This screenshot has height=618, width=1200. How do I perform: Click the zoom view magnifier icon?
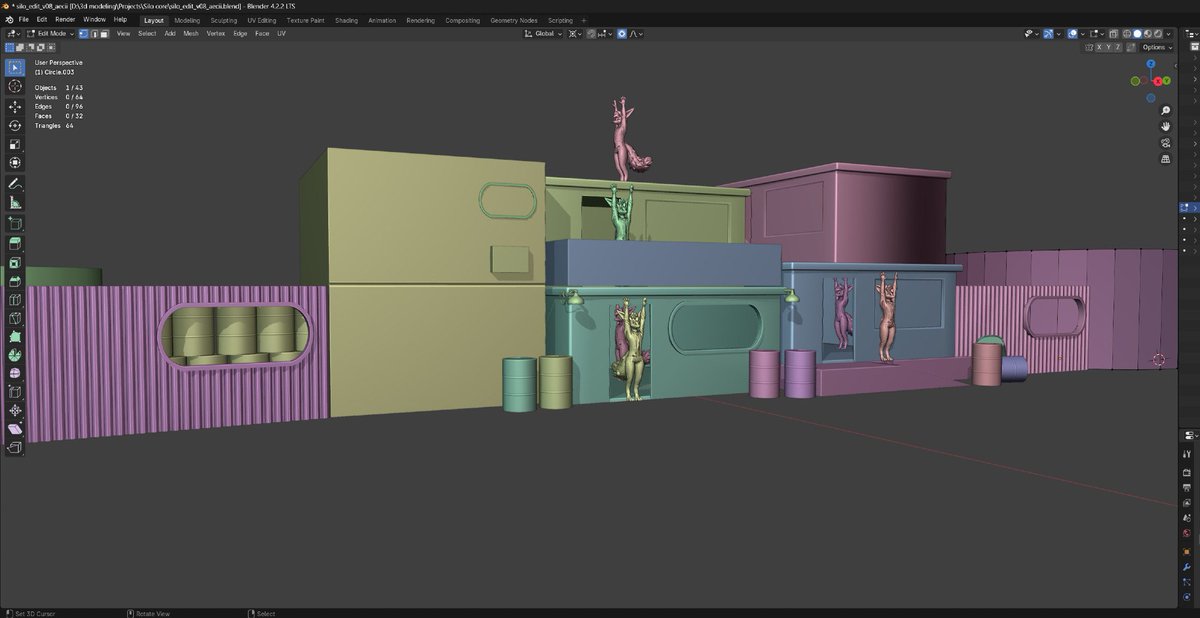tap(1166, 110)
